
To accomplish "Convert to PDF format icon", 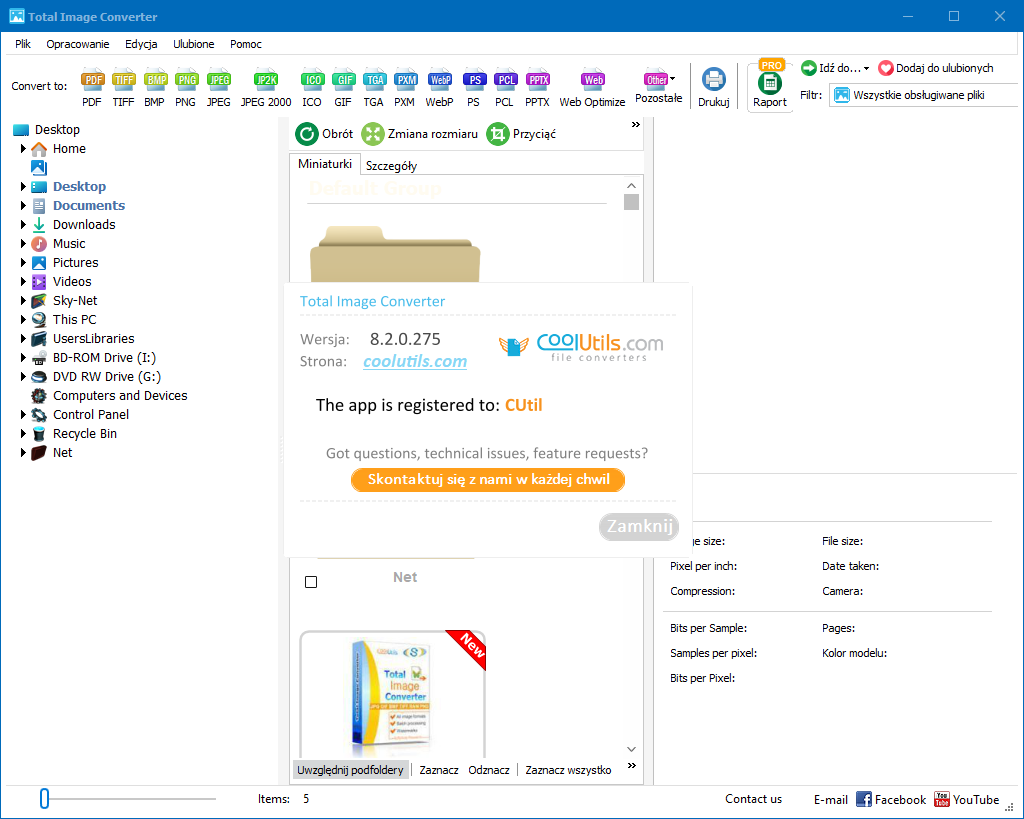I will tap(92, 88).
